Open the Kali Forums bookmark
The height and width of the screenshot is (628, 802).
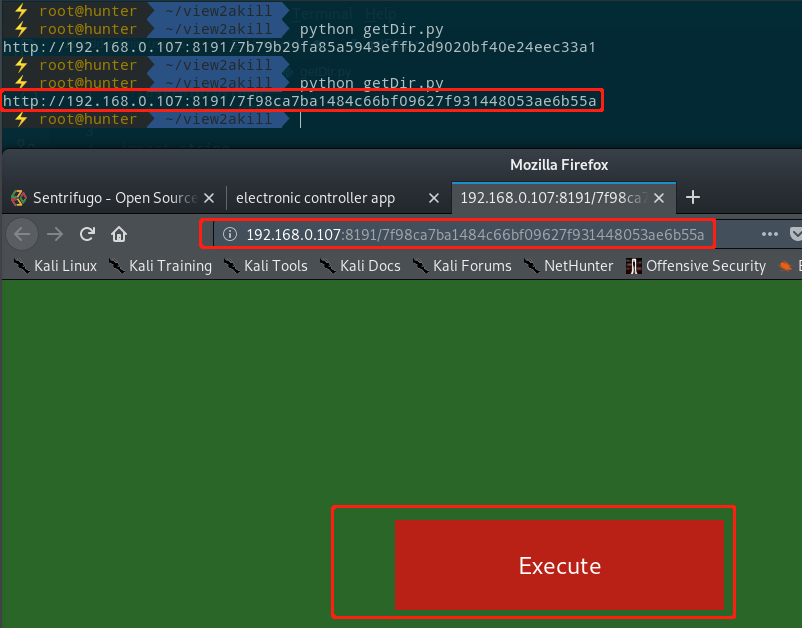(x=462, y=266)
